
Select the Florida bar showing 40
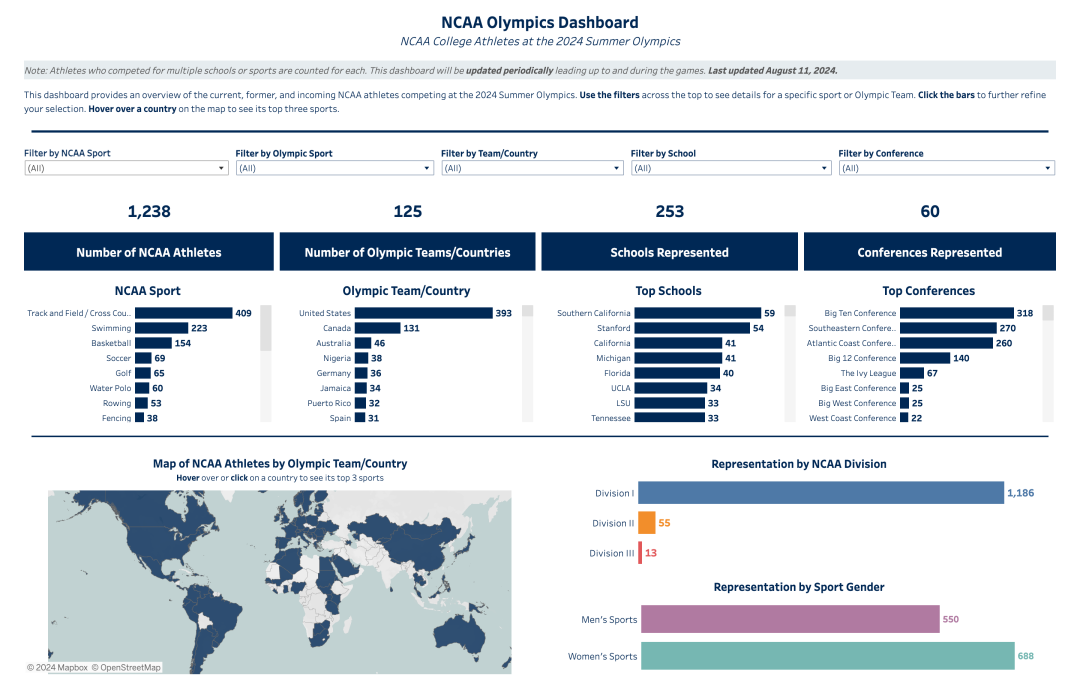(x=677, y=373)
